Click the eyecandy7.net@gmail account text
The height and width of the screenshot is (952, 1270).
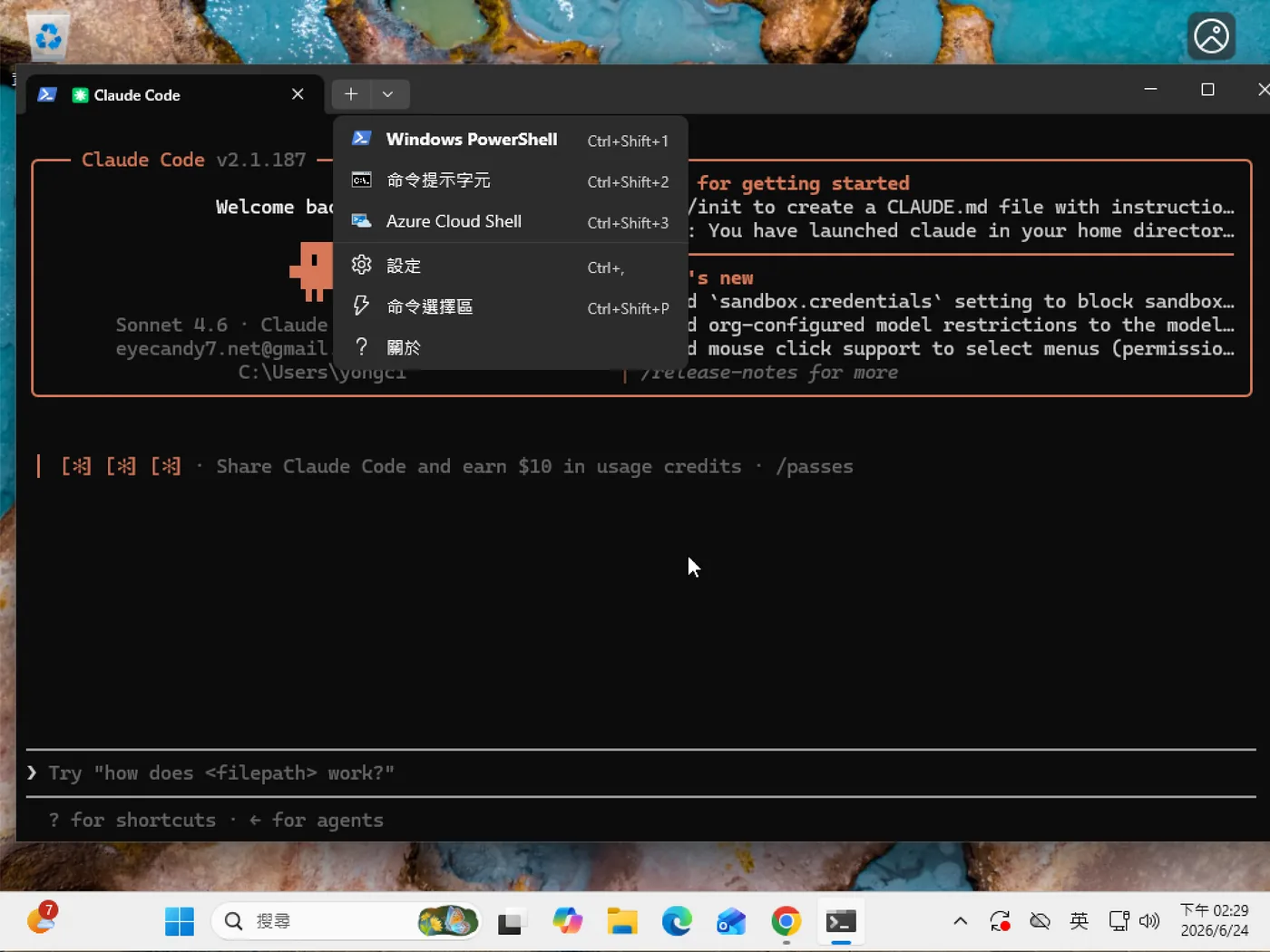pyautogui.click(x=222, y=348)
